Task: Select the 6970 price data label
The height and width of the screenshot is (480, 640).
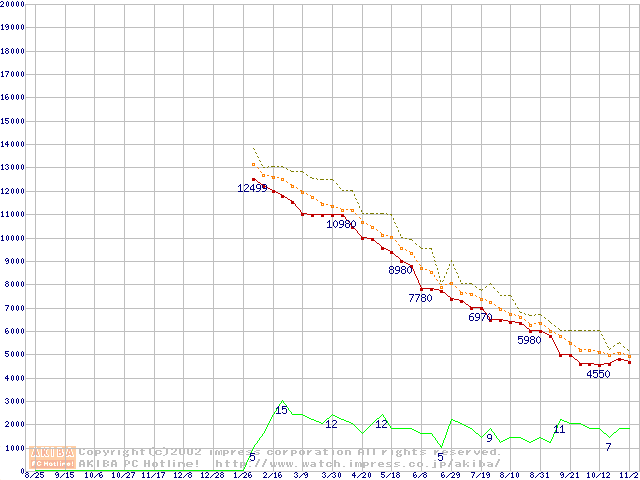Action: click(480, 317)
